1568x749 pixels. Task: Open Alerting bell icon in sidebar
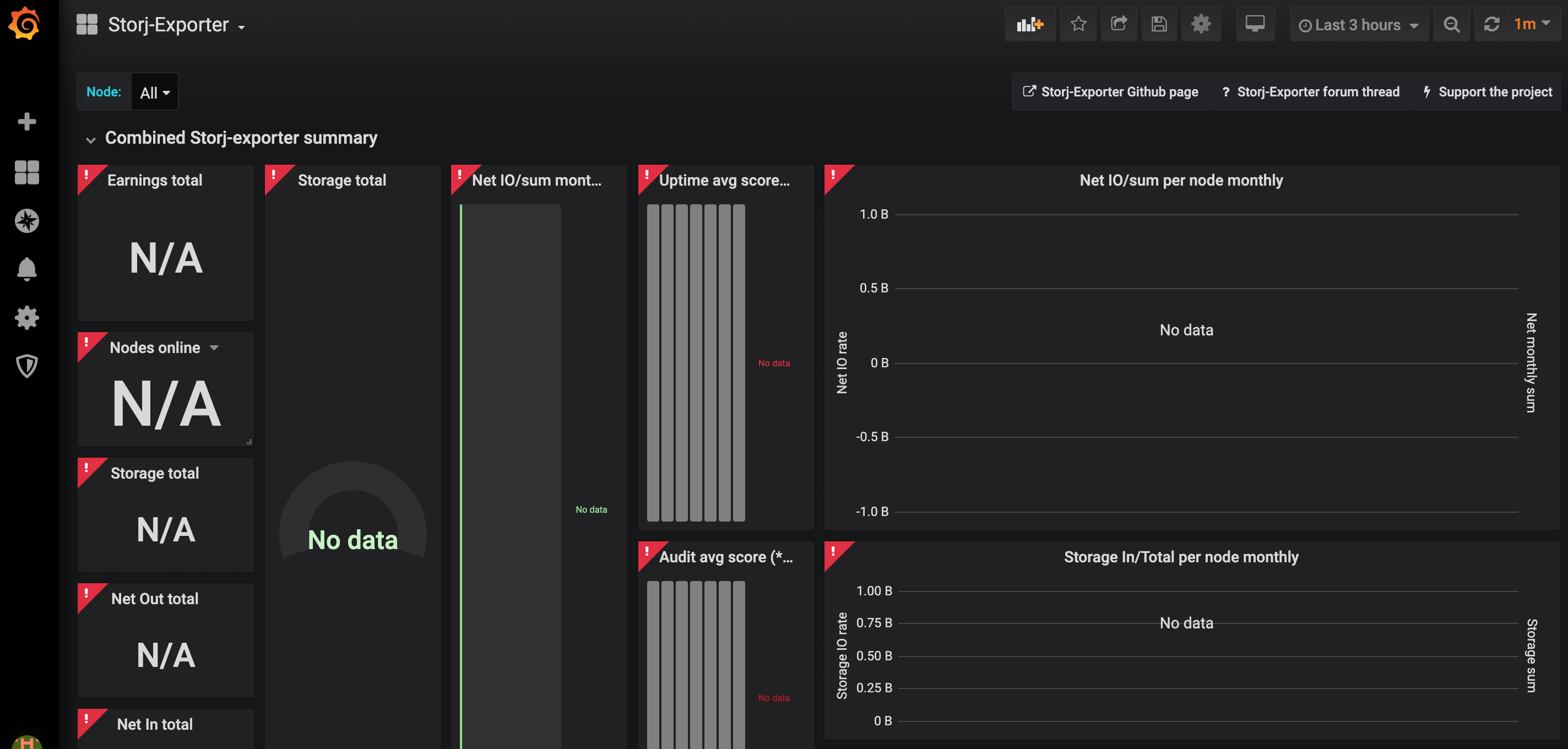tap(27, 269)
